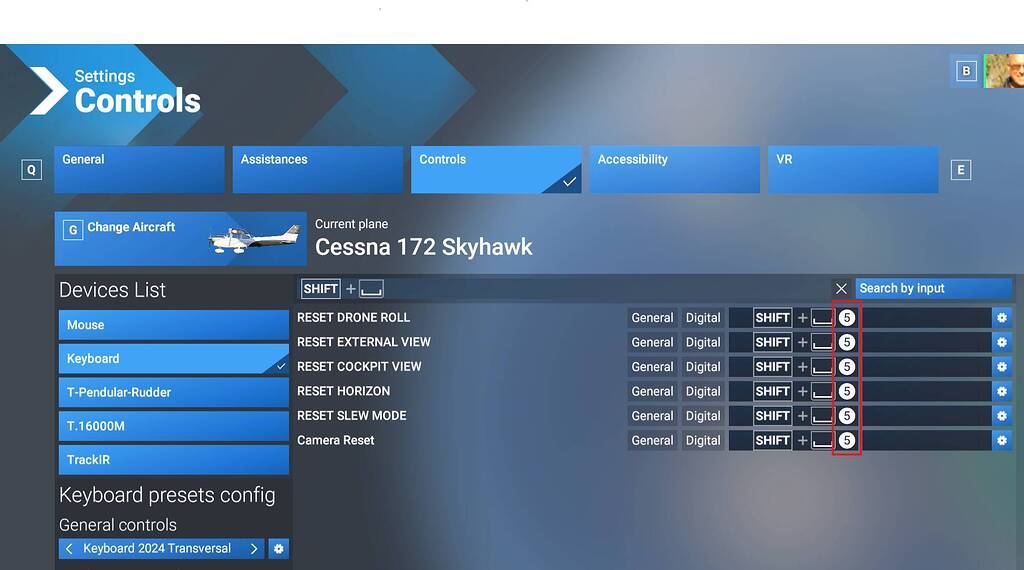Select Mouse in Devices List
This screenshot has width=1024, height=570.
(174, 325)
